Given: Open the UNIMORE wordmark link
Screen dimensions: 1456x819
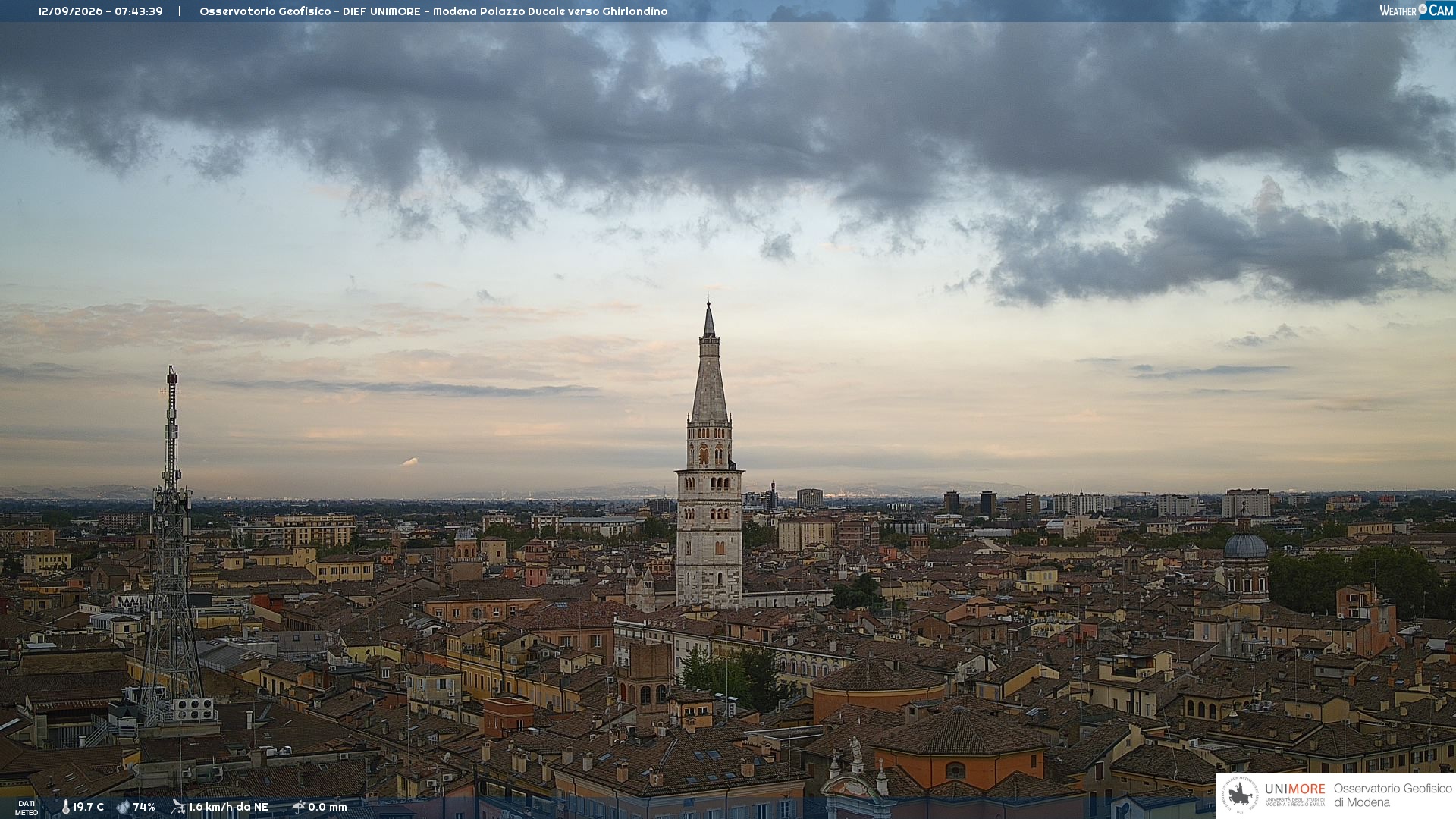Looking at the screenshot, I should [x=1294, y=789].
